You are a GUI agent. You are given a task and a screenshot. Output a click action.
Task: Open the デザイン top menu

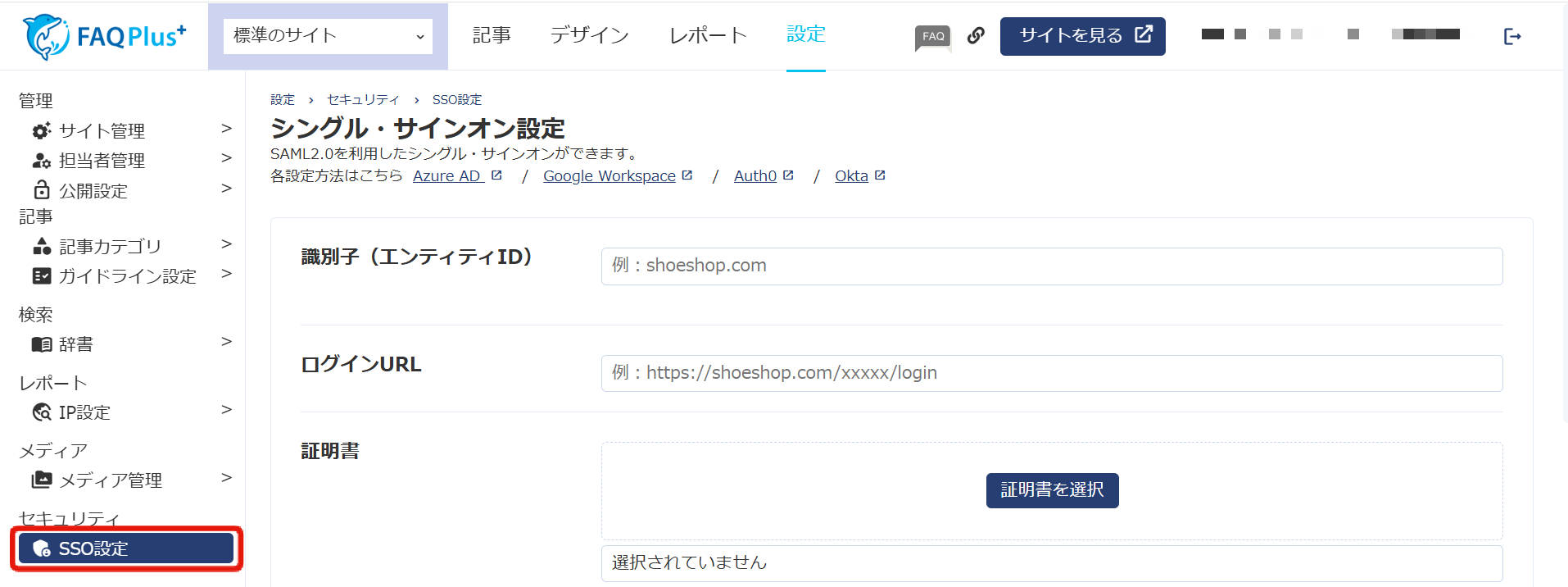click(589, 35)
